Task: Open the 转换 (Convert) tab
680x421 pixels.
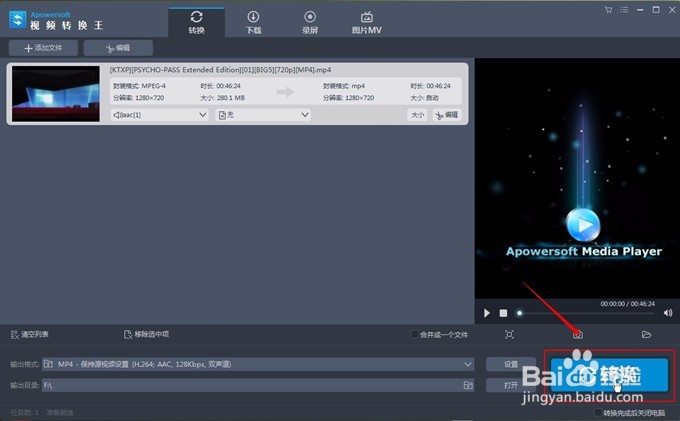Action: click(x=196, y=22)
